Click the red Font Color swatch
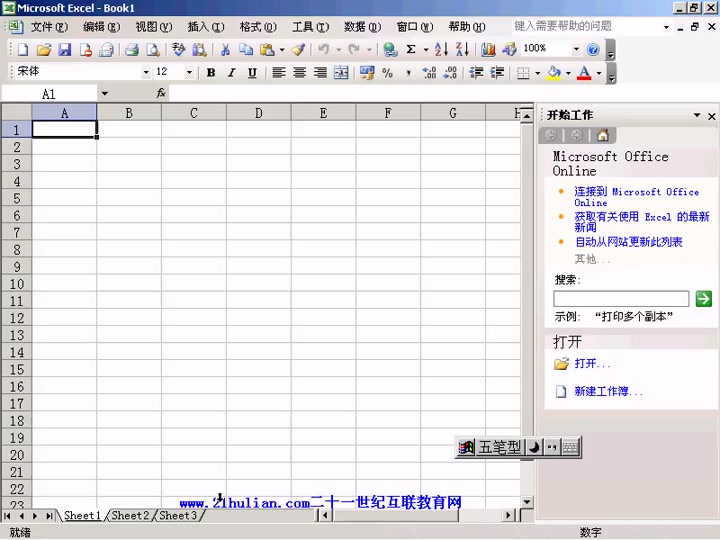 click(x=584, y=73)
